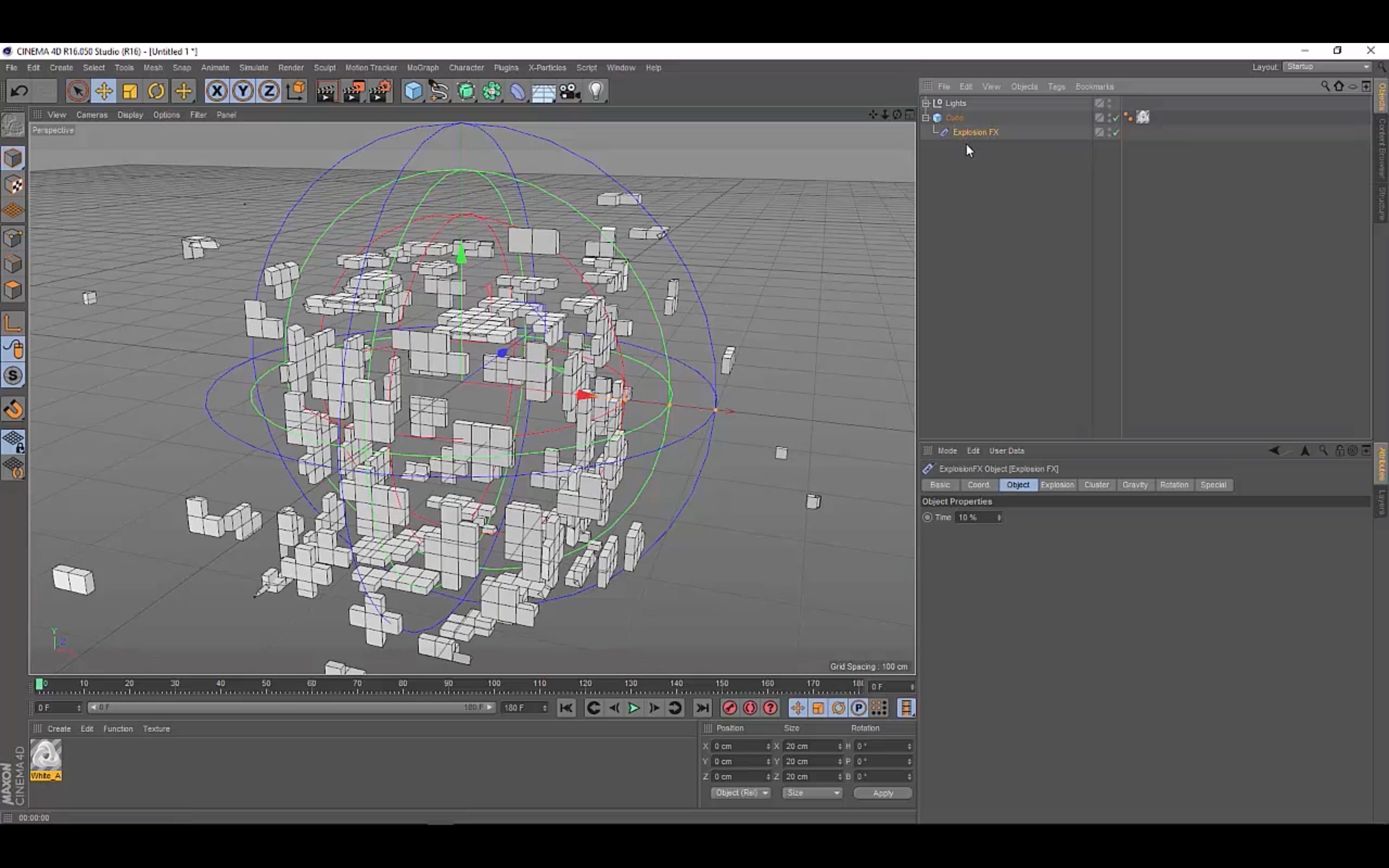Open the Layout Startup dropdown

click(x=1327, y=67)
